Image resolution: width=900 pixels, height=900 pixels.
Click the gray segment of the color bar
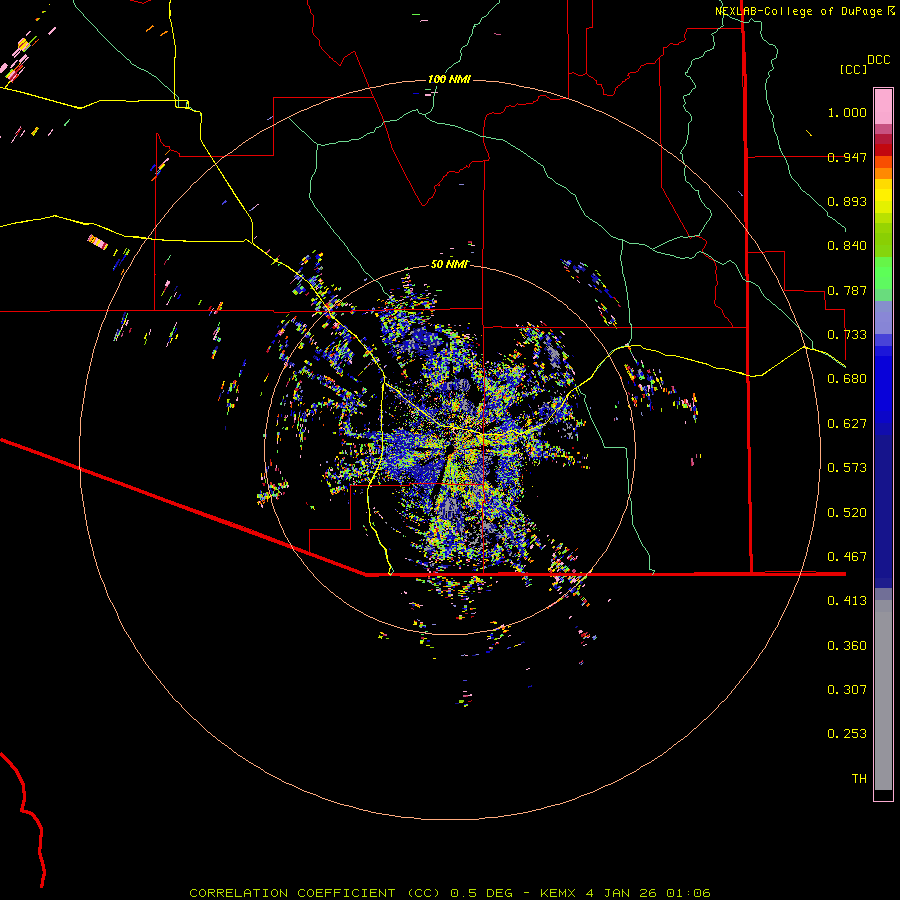tap(883, 695)
